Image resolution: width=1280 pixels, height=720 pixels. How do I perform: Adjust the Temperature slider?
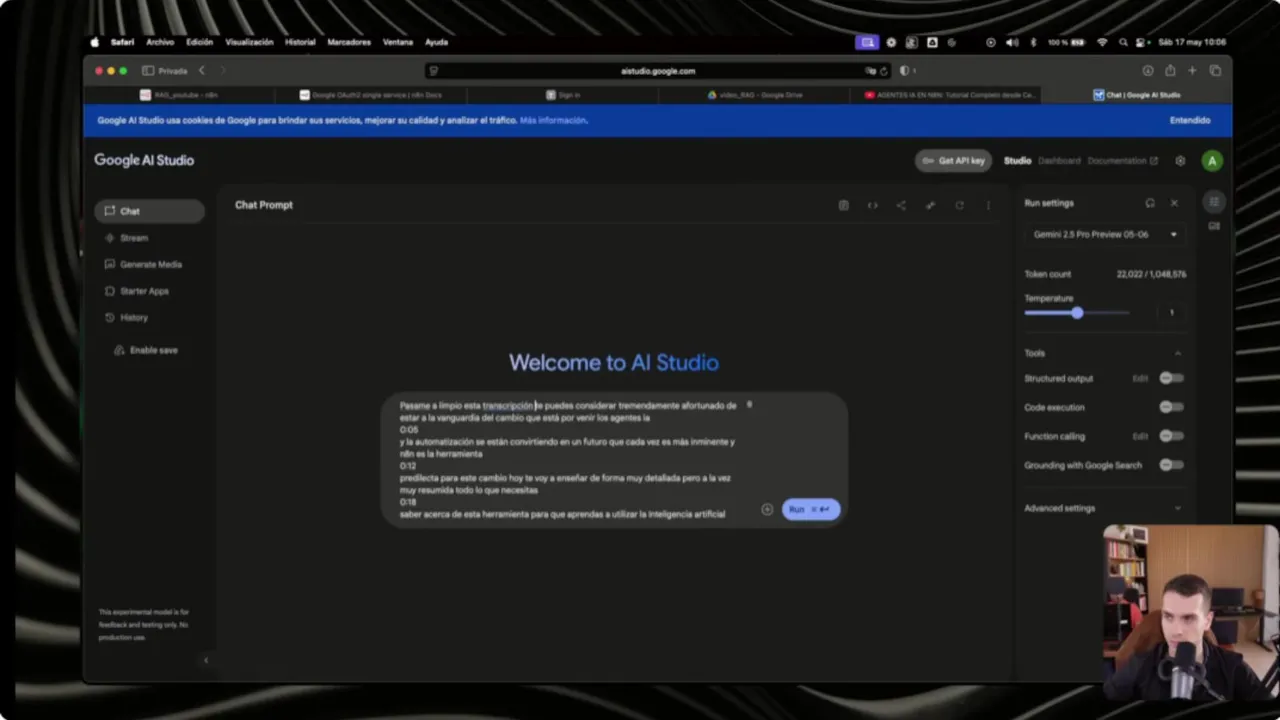(1077, 313)
